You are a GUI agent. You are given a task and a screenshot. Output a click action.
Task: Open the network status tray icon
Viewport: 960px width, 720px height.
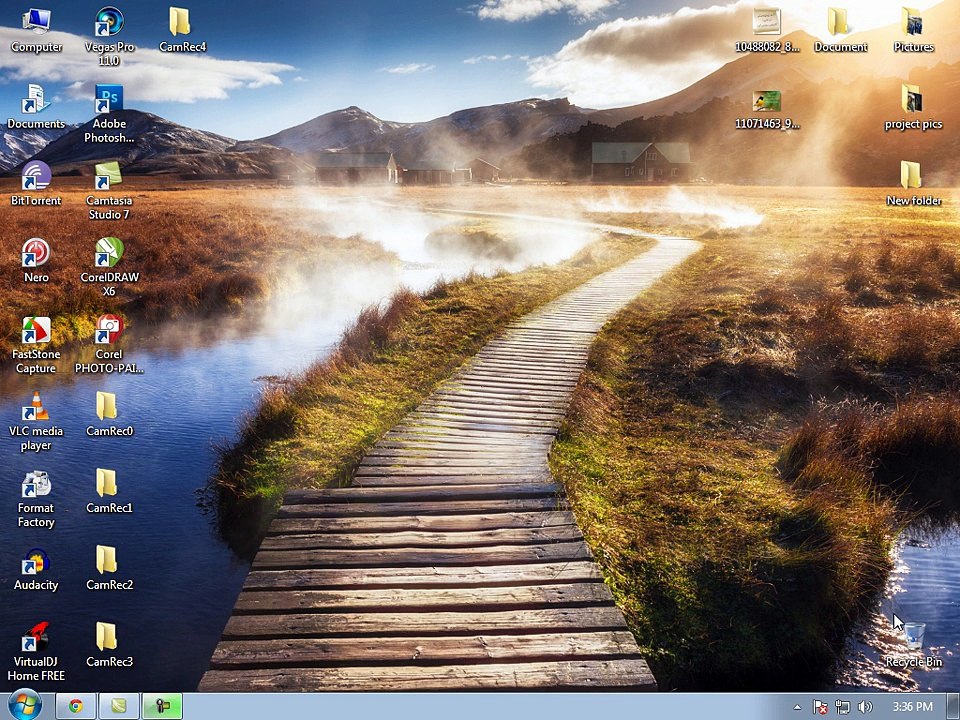(842, 707)
